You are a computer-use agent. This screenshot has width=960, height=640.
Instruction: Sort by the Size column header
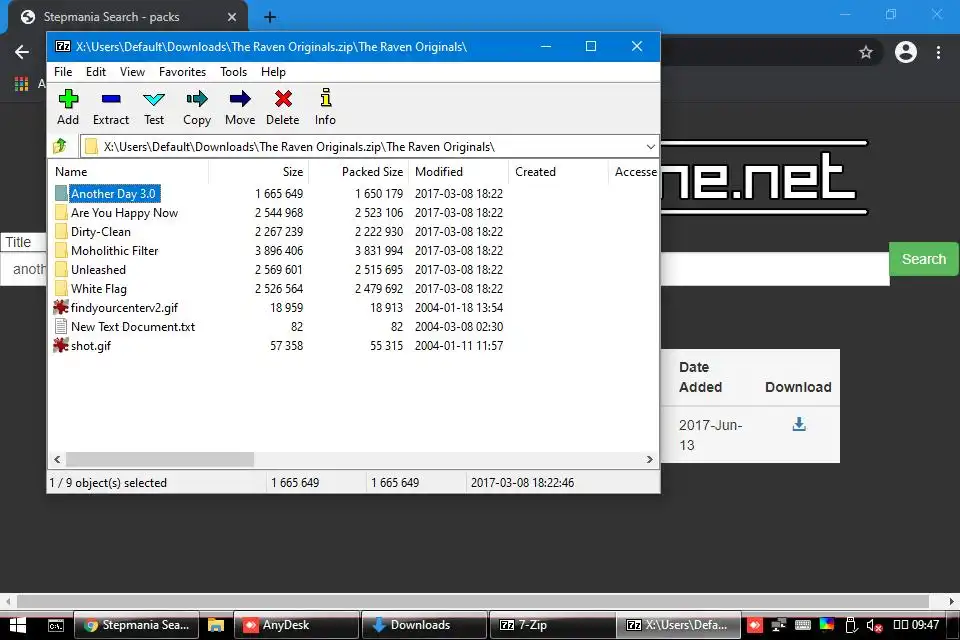pyautogui.click(x=259, y=172)
